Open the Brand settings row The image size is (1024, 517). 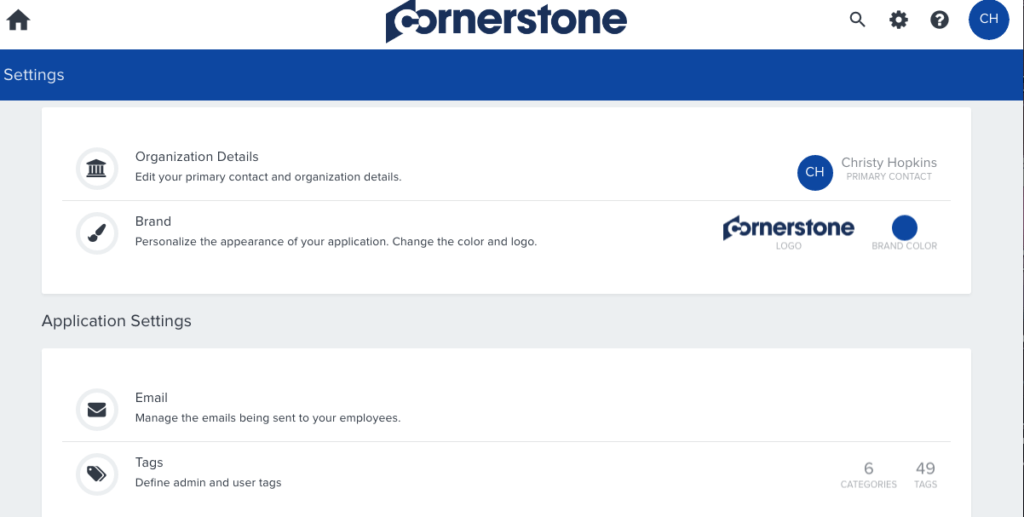(x=153, y=222)
